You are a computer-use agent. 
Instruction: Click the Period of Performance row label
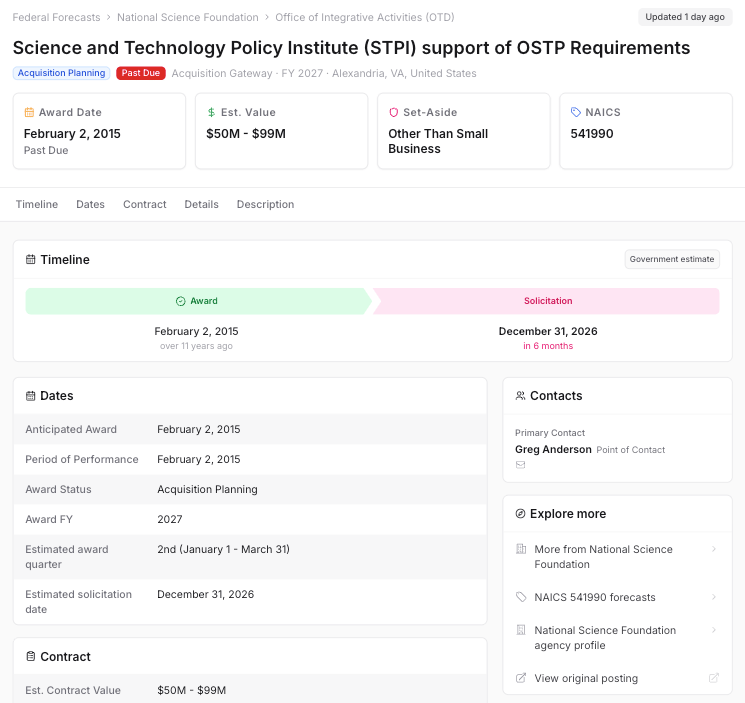82,459
